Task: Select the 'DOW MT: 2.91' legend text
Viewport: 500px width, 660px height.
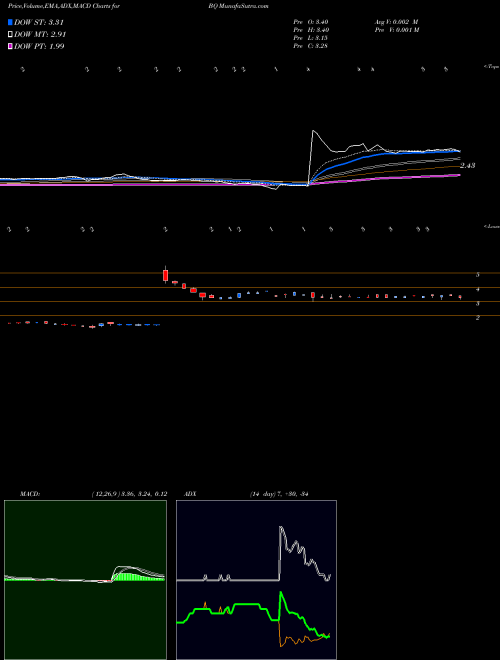Action: point(40,35)
